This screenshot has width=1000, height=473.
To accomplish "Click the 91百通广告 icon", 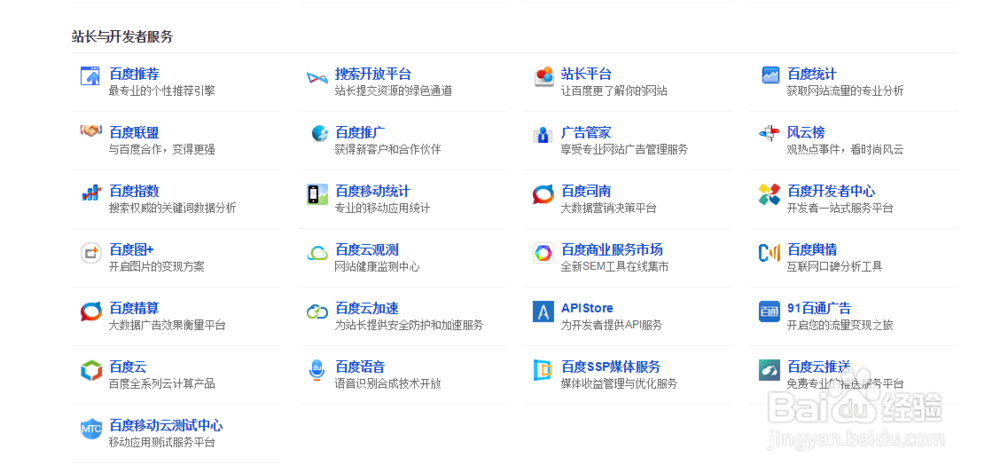I will (x=769, y=312).
